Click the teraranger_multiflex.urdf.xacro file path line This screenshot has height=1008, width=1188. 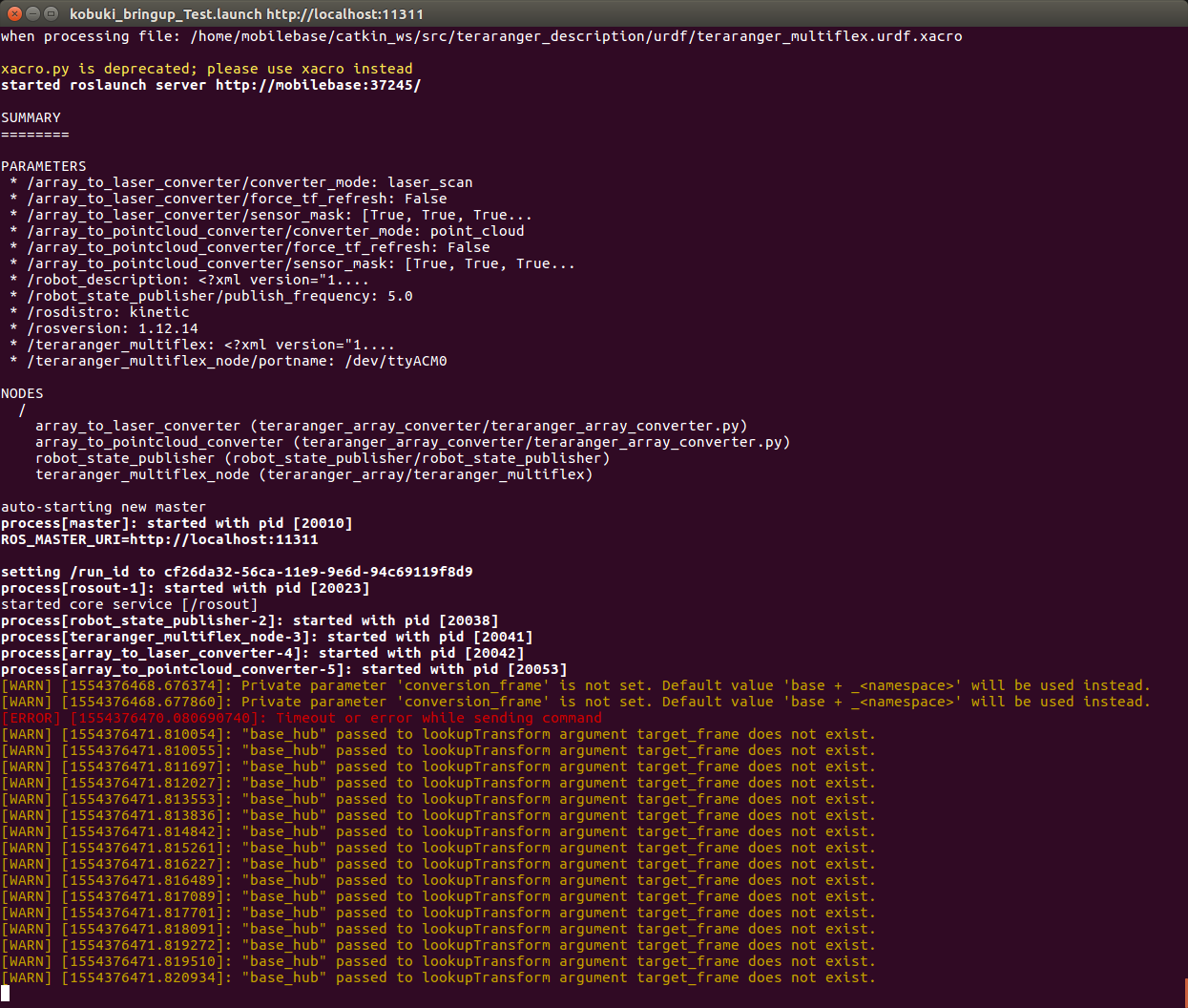click(482, 36)
